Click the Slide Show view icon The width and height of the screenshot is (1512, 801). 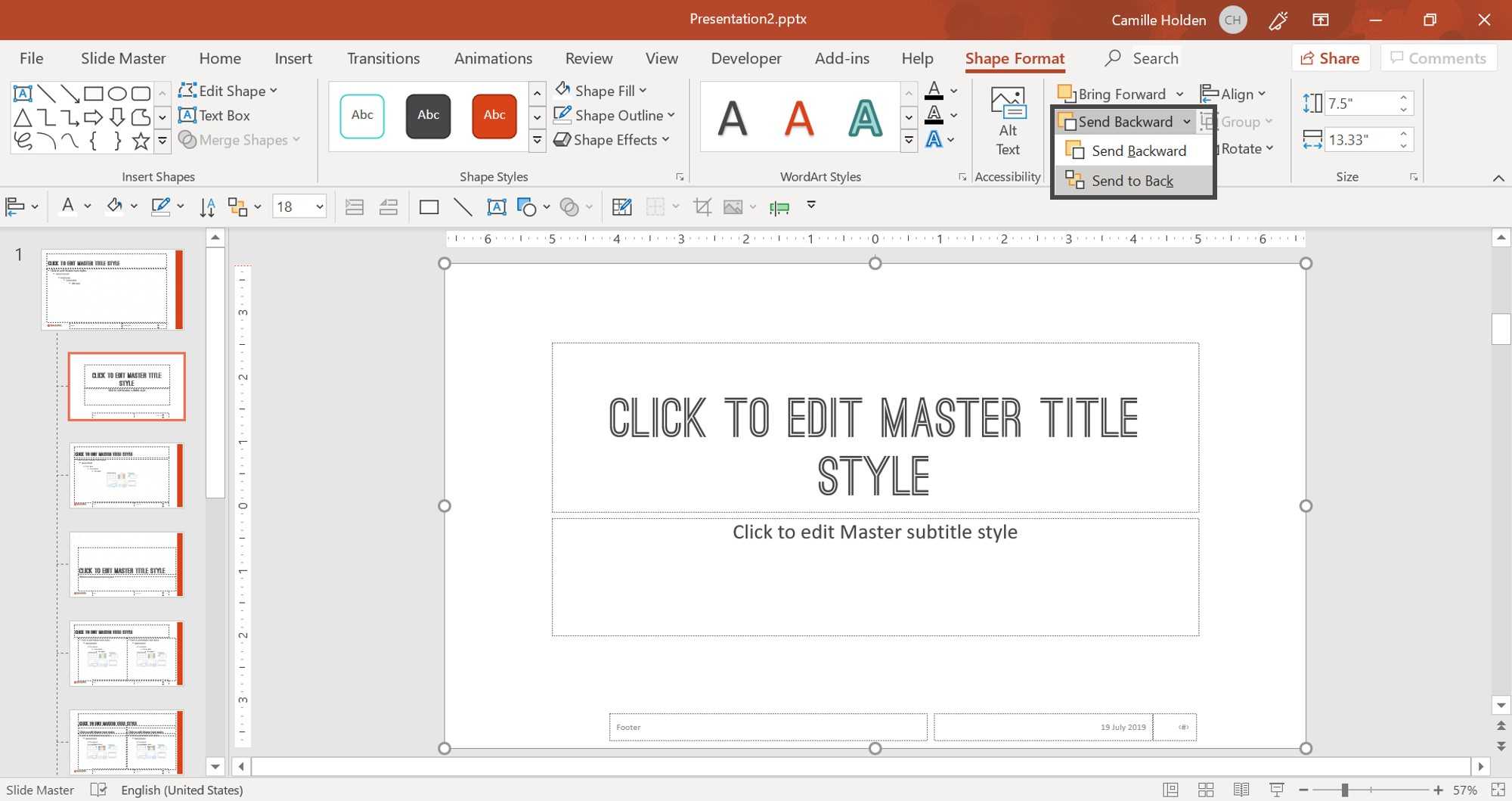(x=1278, y=790)
